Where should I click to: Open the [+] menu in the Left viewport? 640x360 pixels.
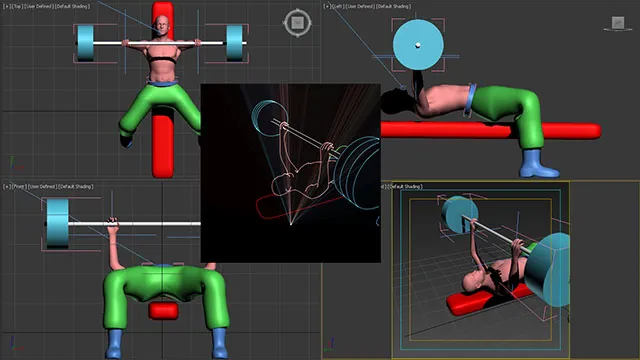327,6
